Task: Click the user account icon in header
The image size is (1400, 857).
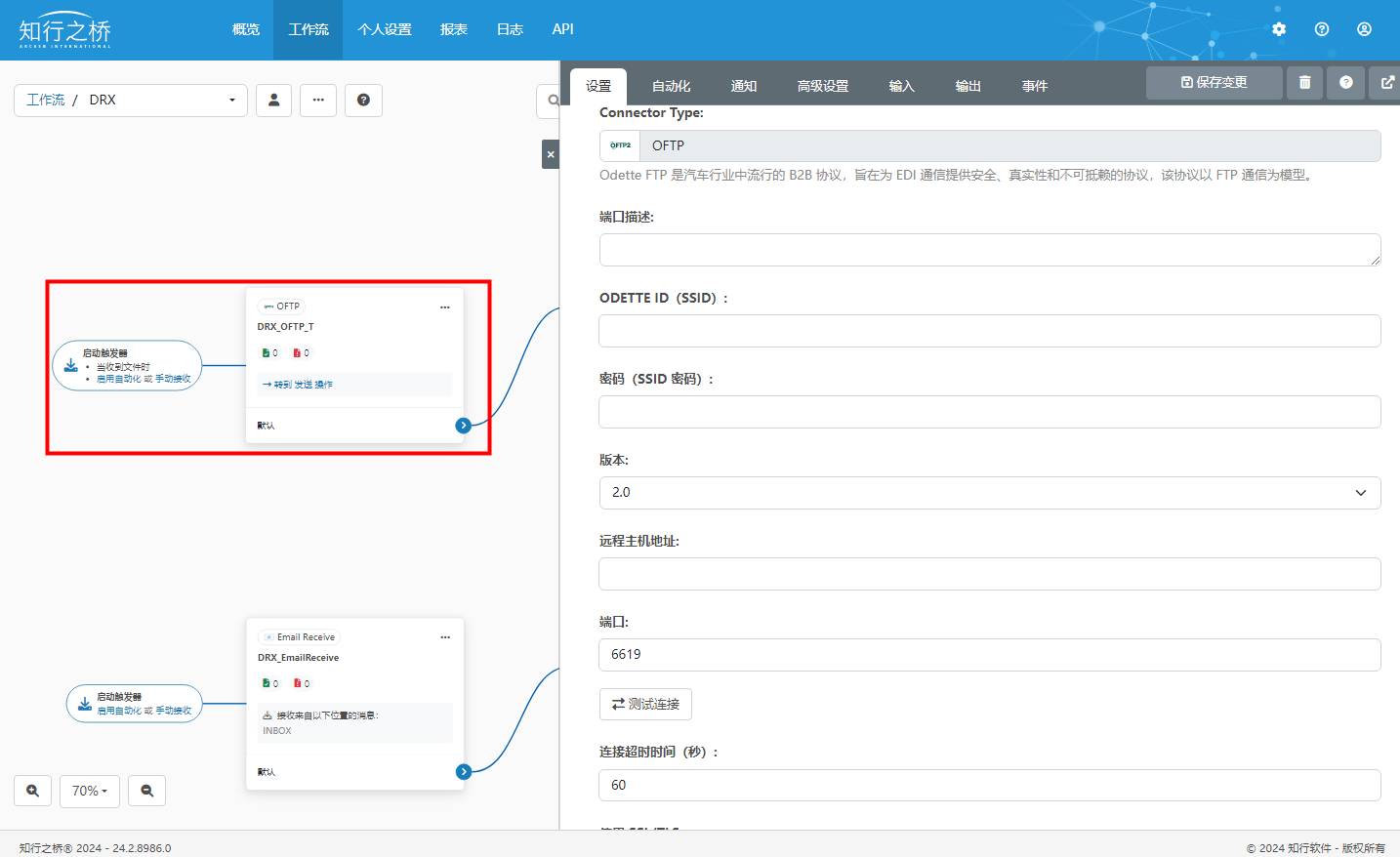Action: tap(1364, 29)
